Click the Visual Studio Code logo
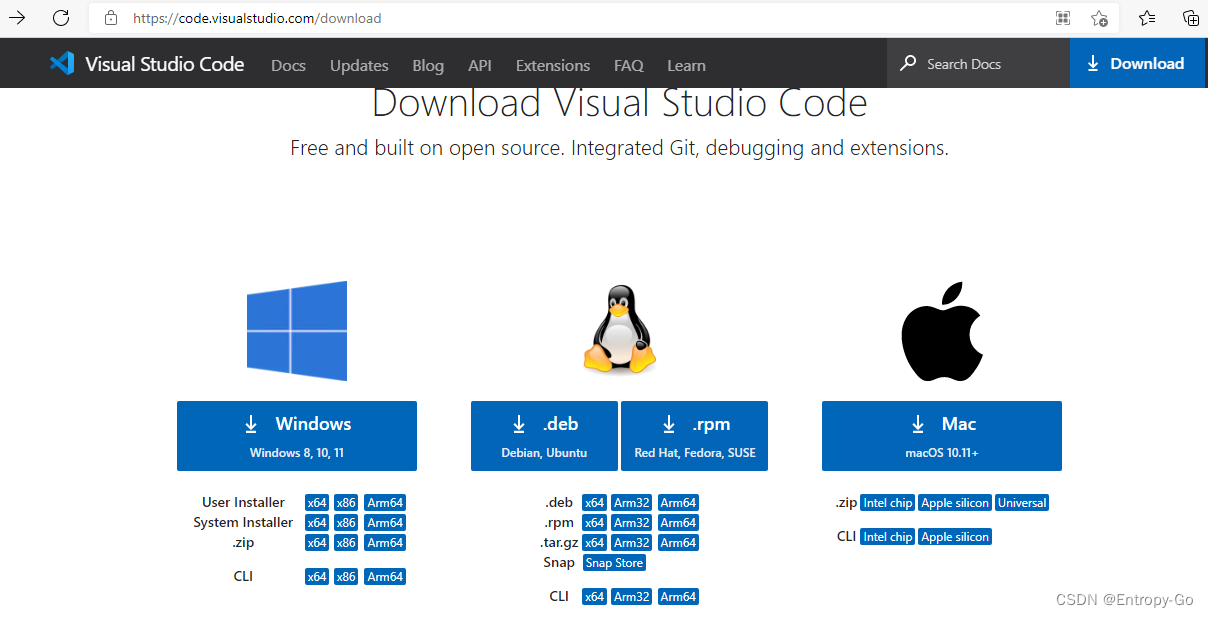Screen dimensions: 1208x617 click(x=60, y=63)
